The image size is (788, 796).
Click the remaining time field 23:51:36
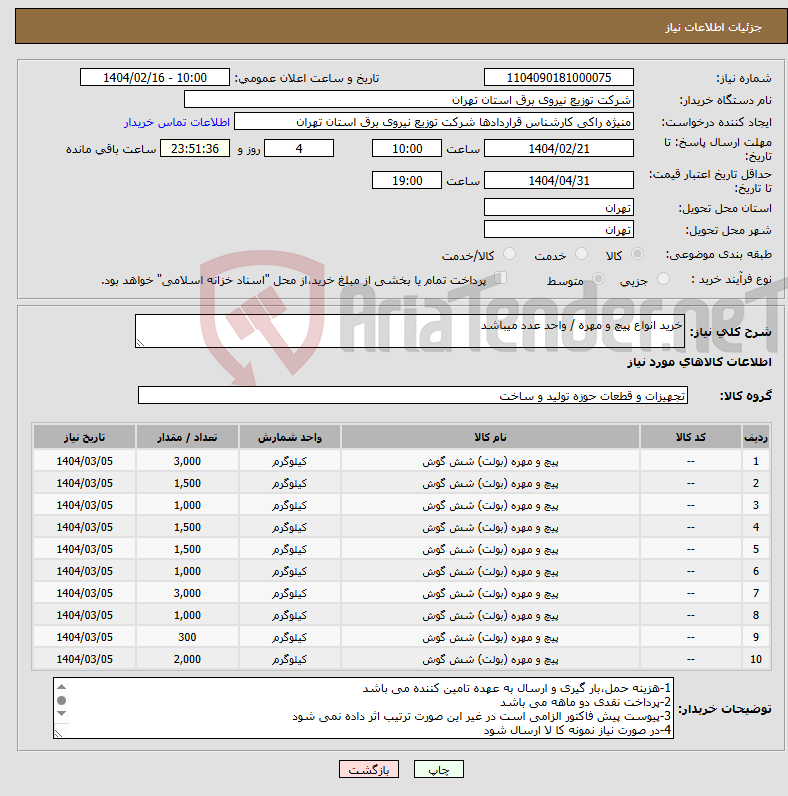tap(195, 149)
